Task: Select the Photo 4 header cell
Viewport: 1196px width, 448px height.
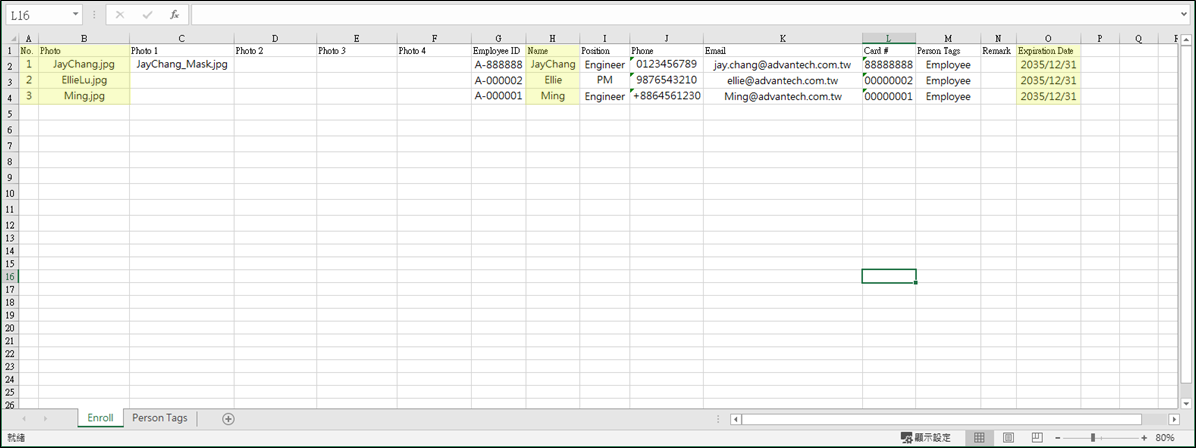Action: [434, 50]
